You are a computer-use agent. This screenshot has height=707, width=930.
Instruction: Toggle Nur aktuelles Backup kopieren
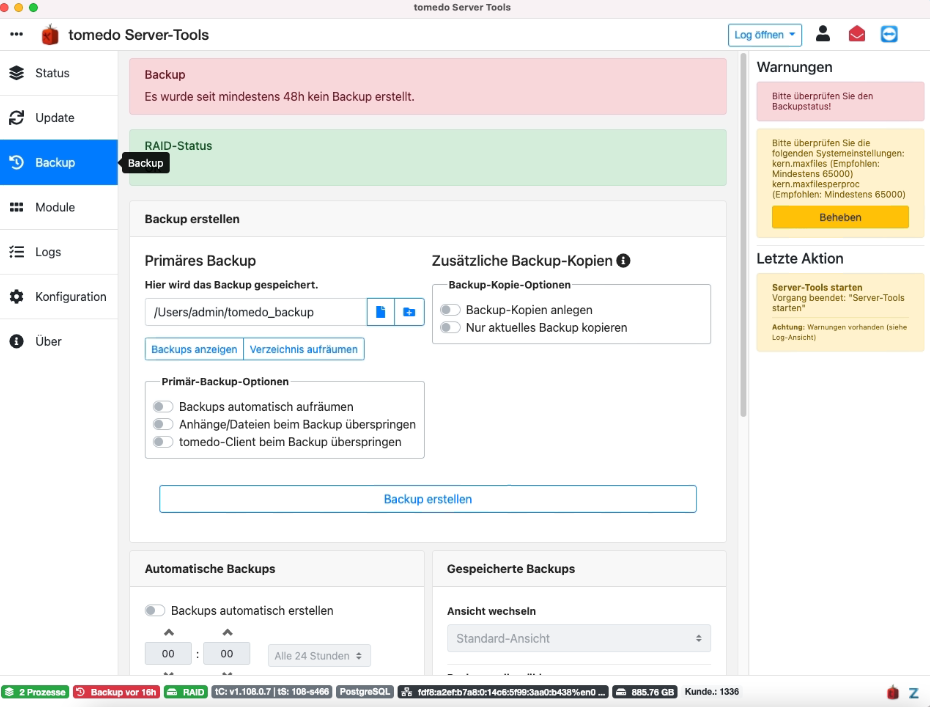coord(450,327)
